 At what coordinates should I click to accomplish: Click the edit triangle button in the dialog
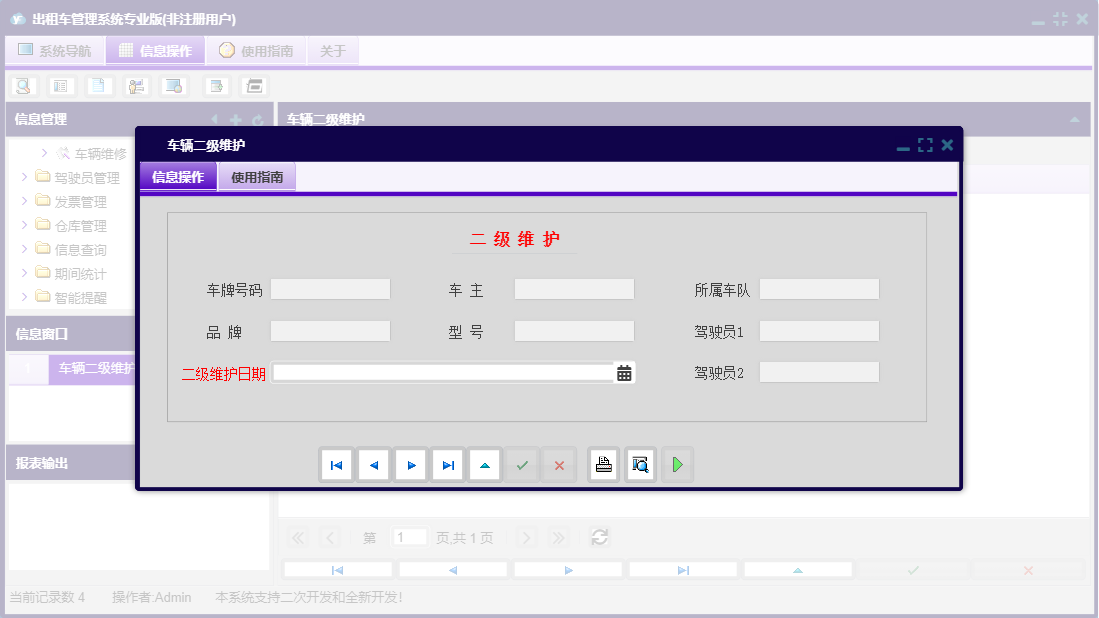pos(484,464)
